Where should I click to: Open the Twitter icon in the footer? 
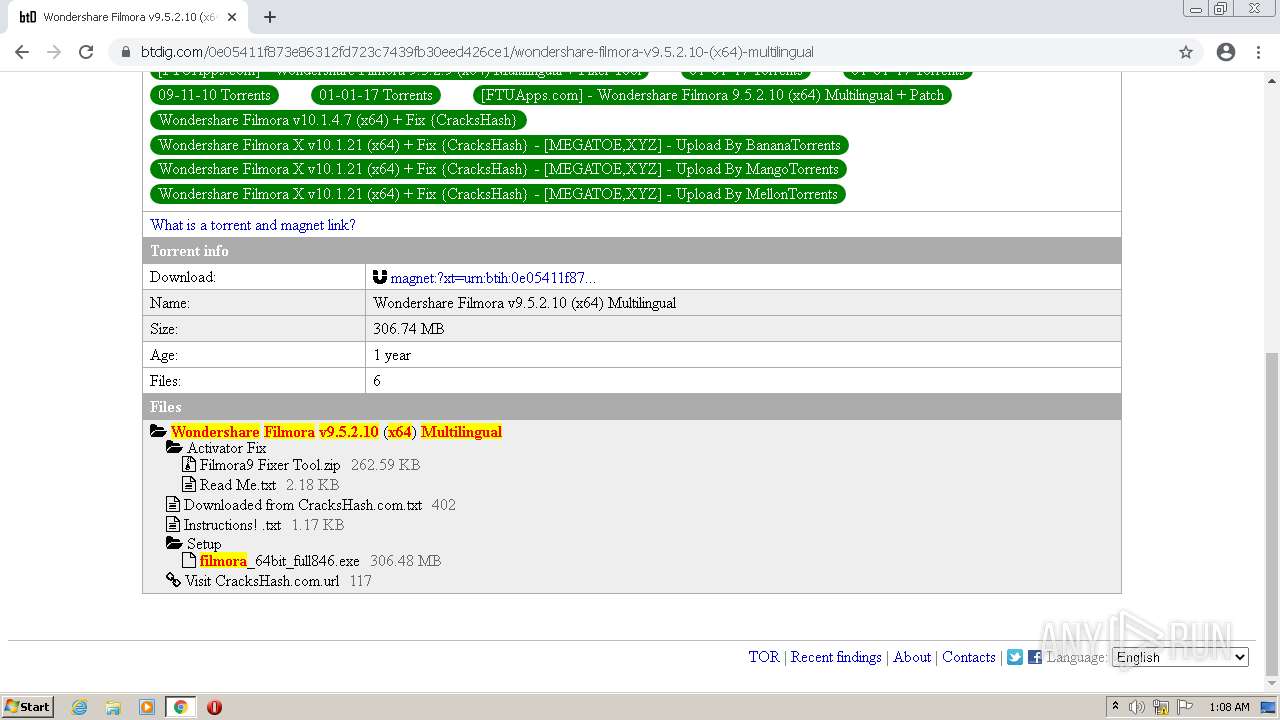1015,657
